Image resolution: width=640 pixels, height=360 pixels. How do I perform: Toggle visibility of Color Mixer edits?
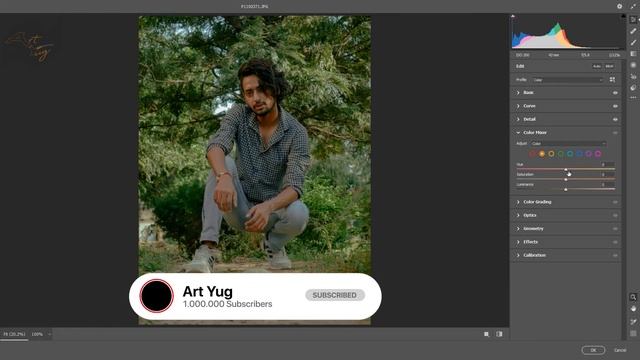click(x=615, y=133)
